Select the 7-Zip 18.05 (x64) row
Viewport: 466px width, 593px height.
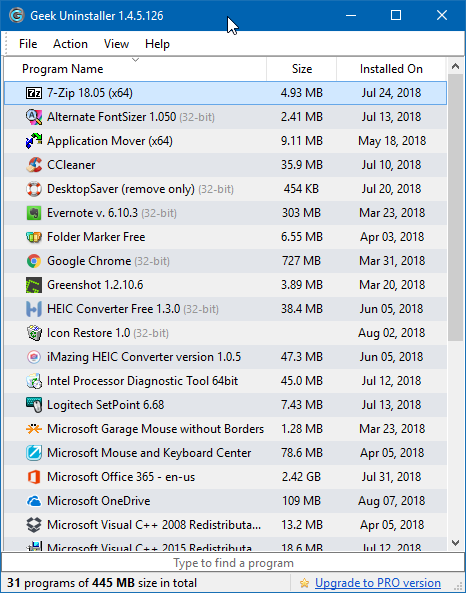(225, 93)
